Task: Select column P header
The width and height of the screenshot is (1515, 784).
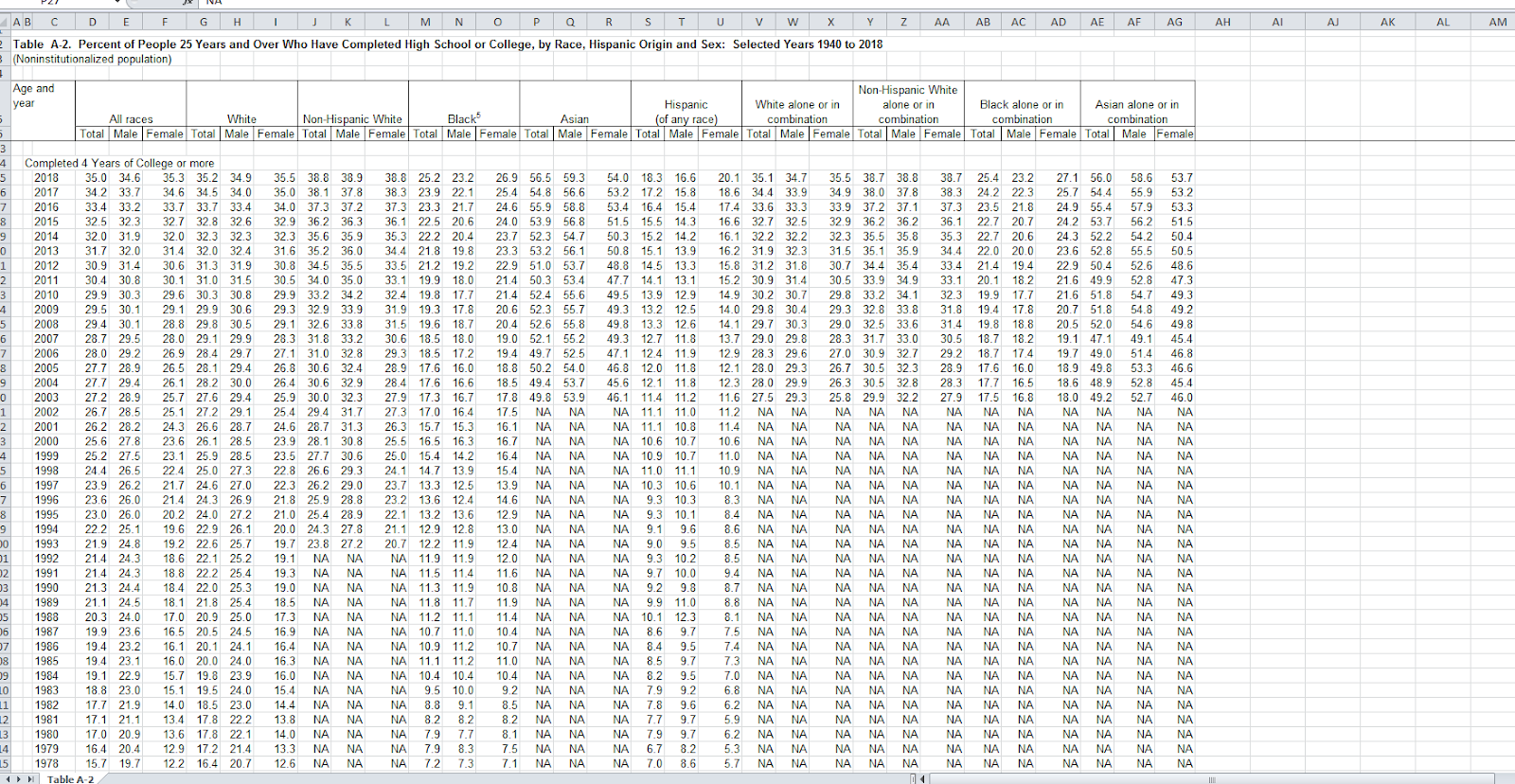Action: tap(536, 22)
